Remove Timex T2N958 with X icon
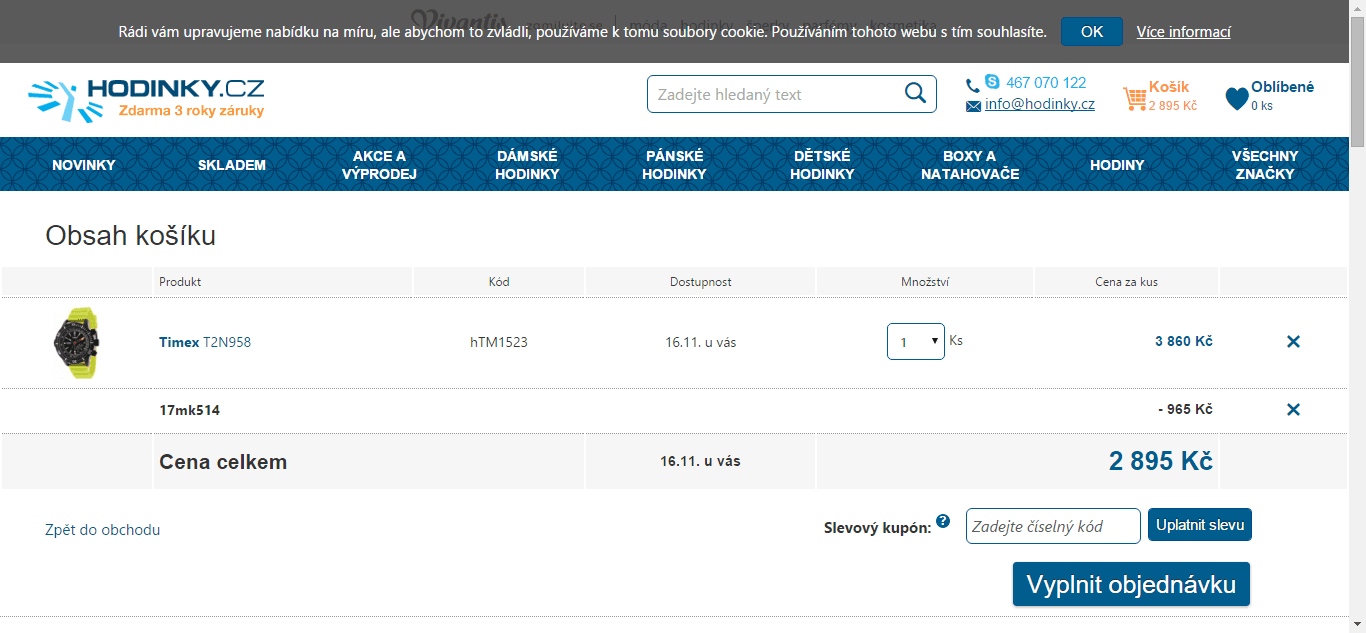Image resolution: width=1366 pixels, height=633 pixels. click(1293, 342)
